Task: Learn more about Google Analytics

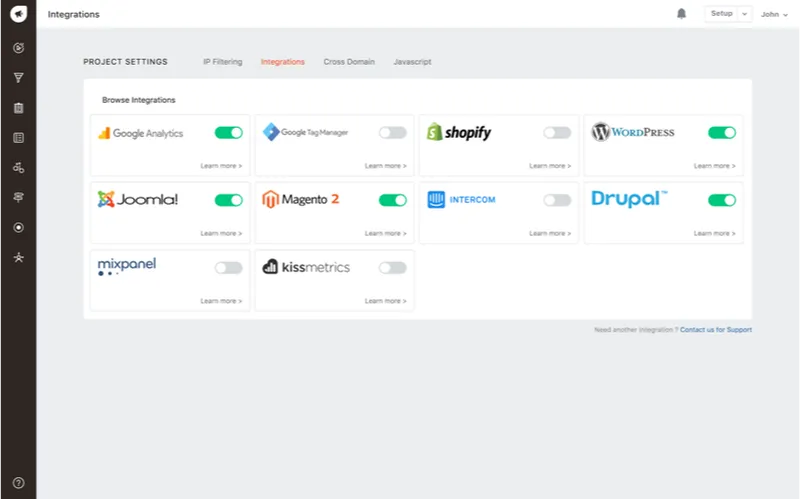Action: [x=221, y=166]
